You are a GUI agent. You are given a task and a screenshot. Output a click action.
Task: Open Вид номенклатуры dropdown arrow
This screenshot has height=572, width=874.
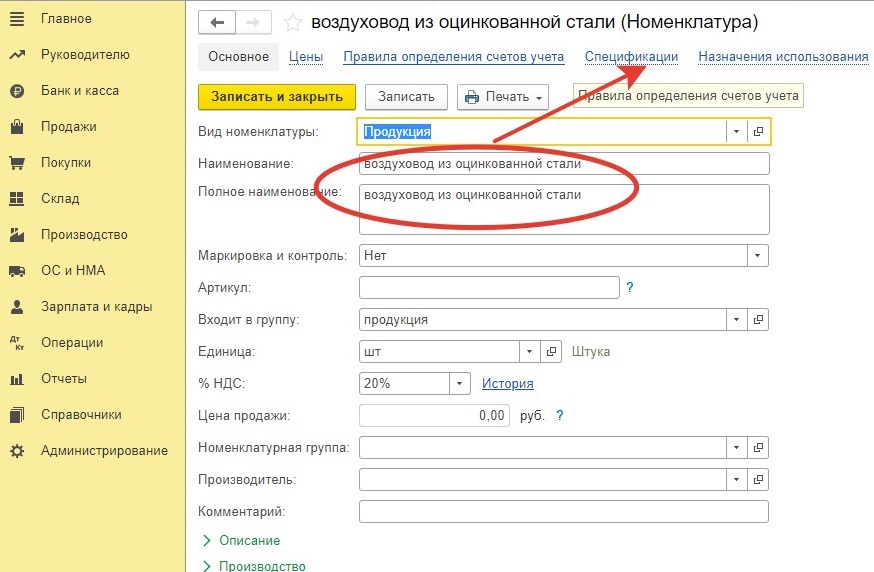click(736, 132)
